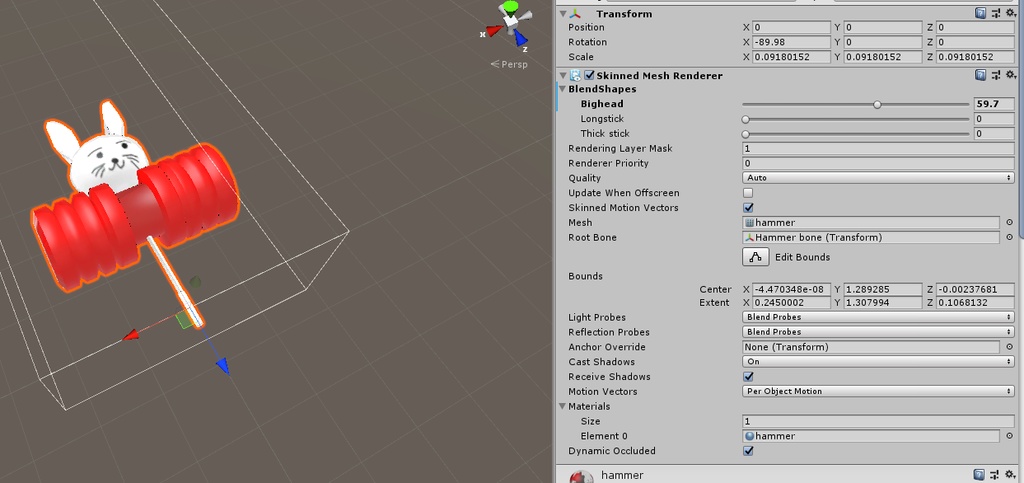Open the Cast Shadows dropdown
The image size is (1024, 483).
point(878,362)
